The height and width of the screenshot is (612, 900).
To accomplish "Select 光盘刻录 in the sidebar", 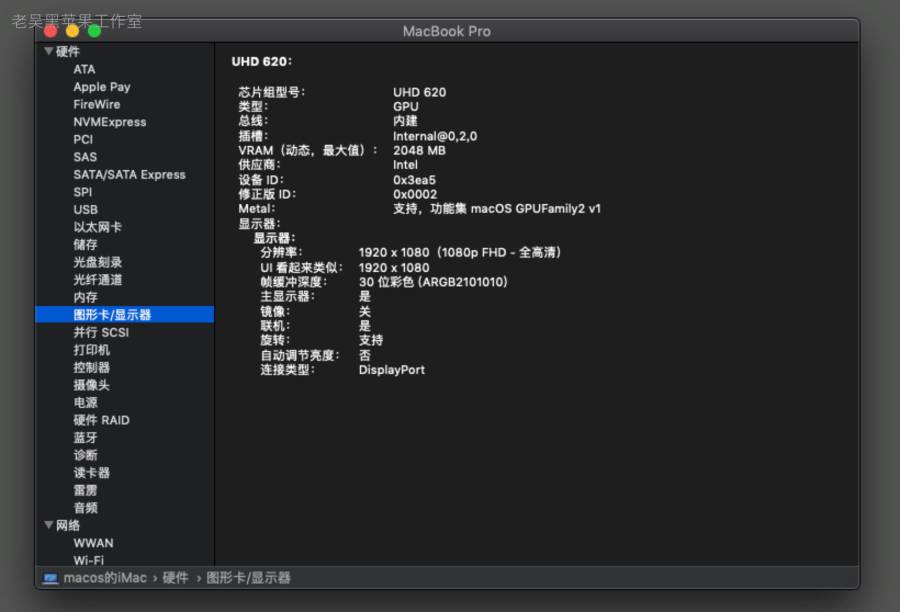I will [98, 262].
